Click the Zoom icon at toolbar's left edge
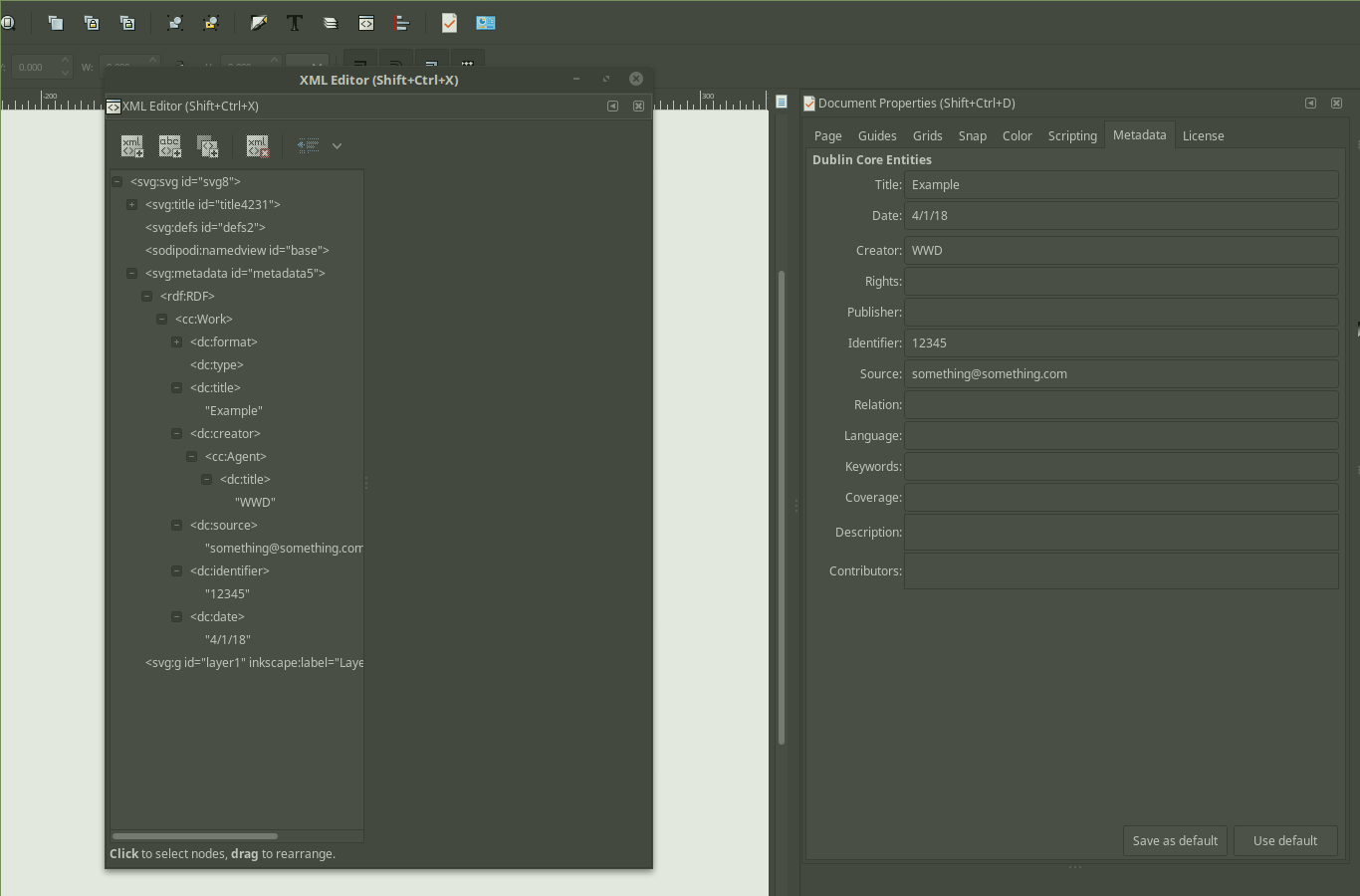This screenshot has width=1360, height=896. pyautogui.click(x=7, y=22)
